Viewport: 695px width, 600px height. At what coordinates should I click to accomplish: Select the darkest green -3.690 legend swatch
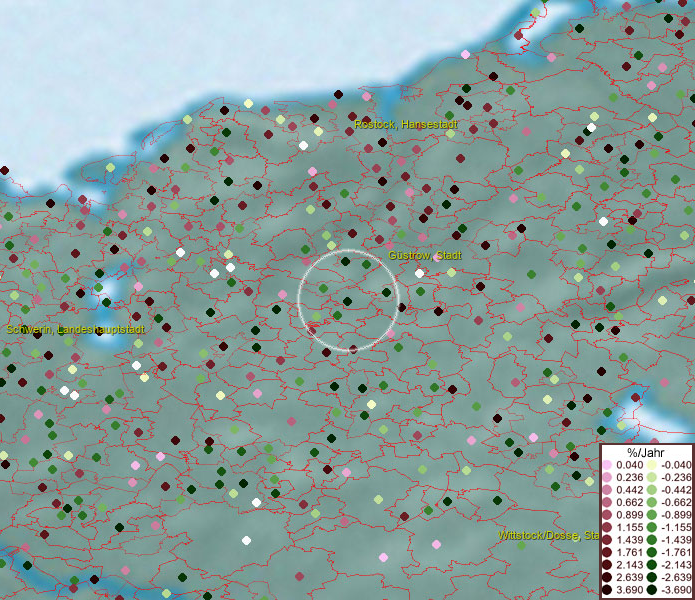tap(652, 590)
